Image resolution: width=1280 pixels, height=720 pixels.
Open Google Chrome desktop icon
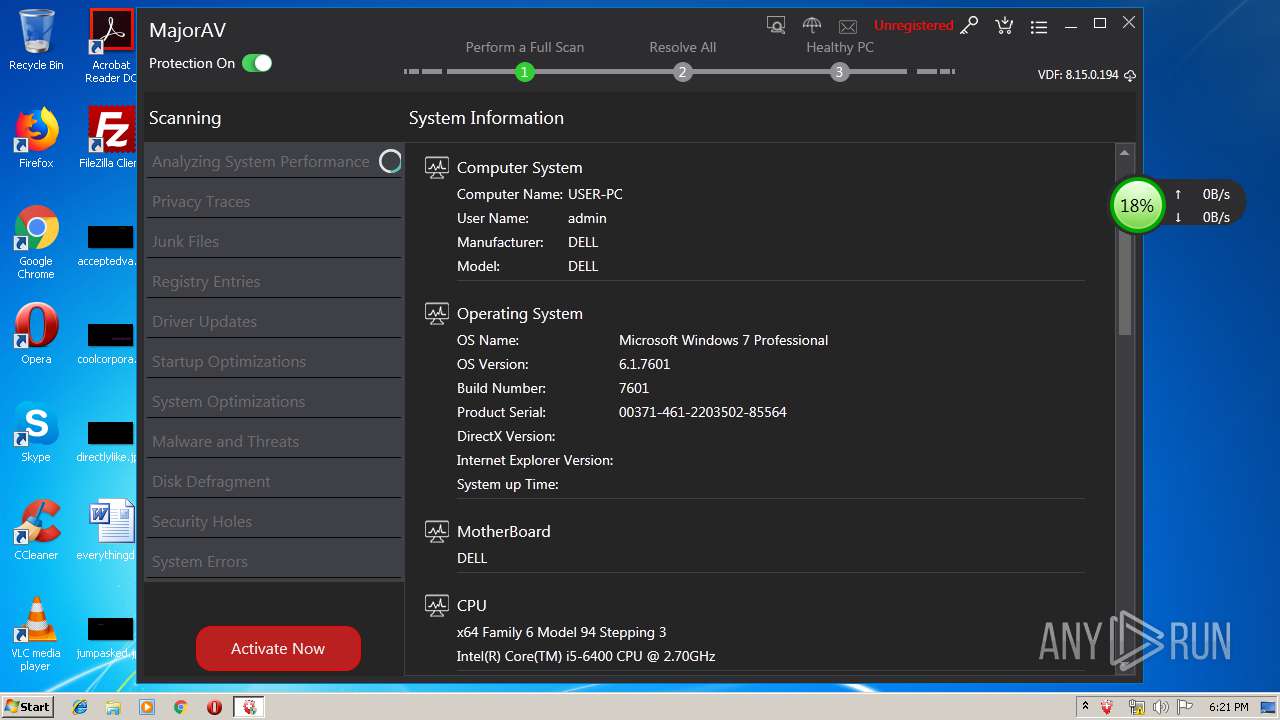pos(36,242)
